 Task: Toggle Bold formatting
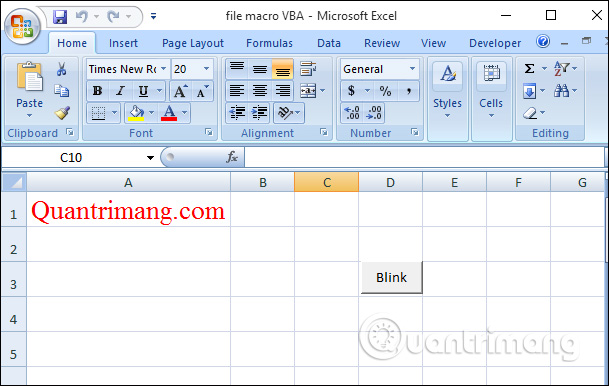97,91
